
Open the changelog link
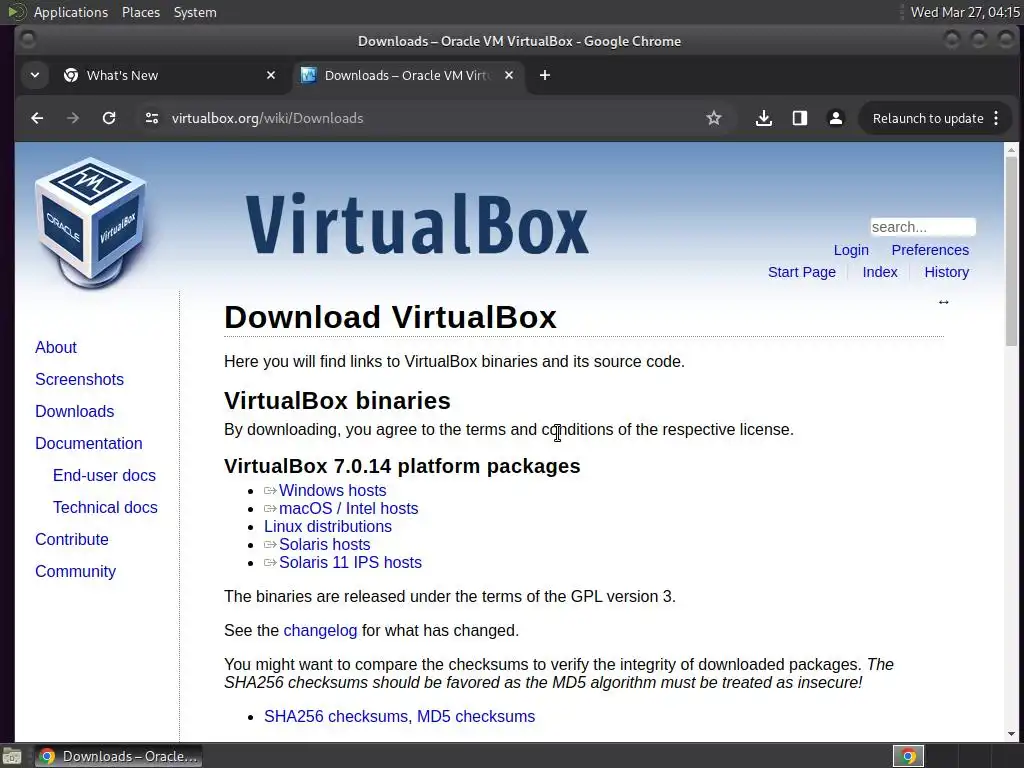320,630
